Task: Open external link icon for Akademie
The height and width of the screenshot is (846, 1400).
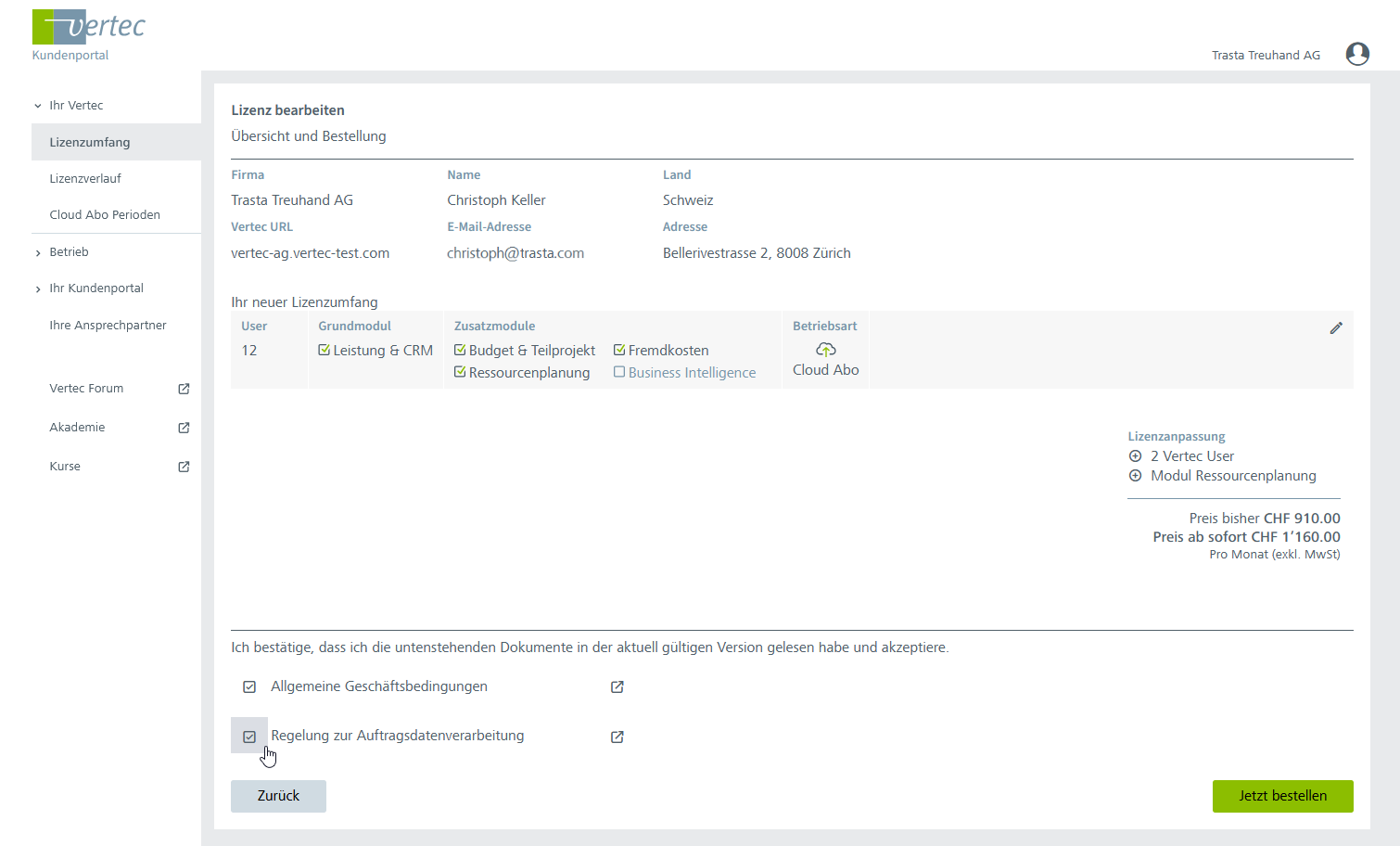Action: coord(184,428)
